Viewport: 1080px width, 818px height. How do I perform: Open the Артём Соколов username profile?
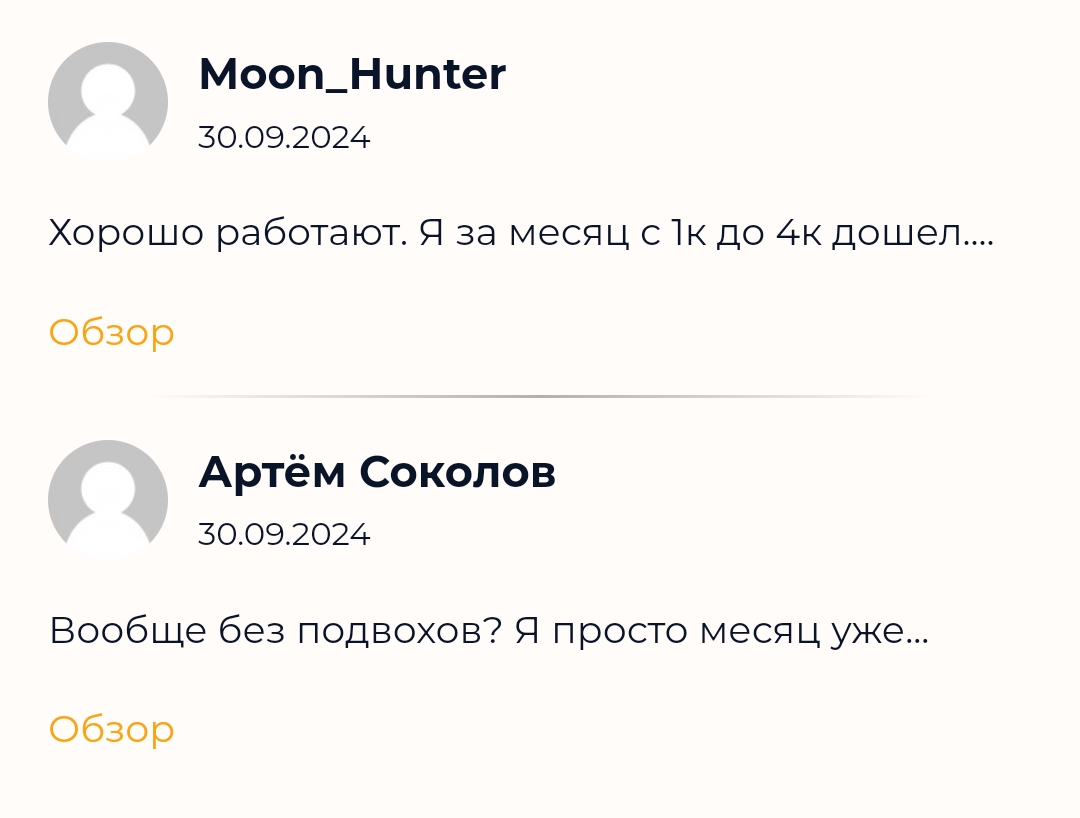point(377,472)
